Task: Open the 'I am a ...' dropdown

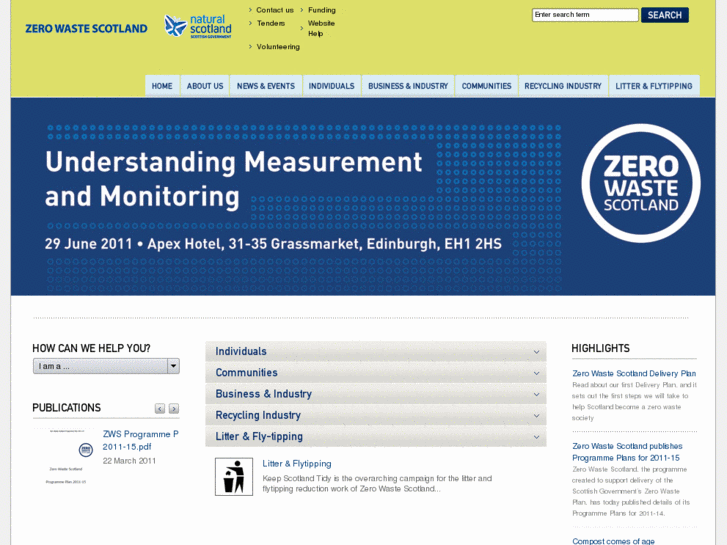Action: pos(106,366)
